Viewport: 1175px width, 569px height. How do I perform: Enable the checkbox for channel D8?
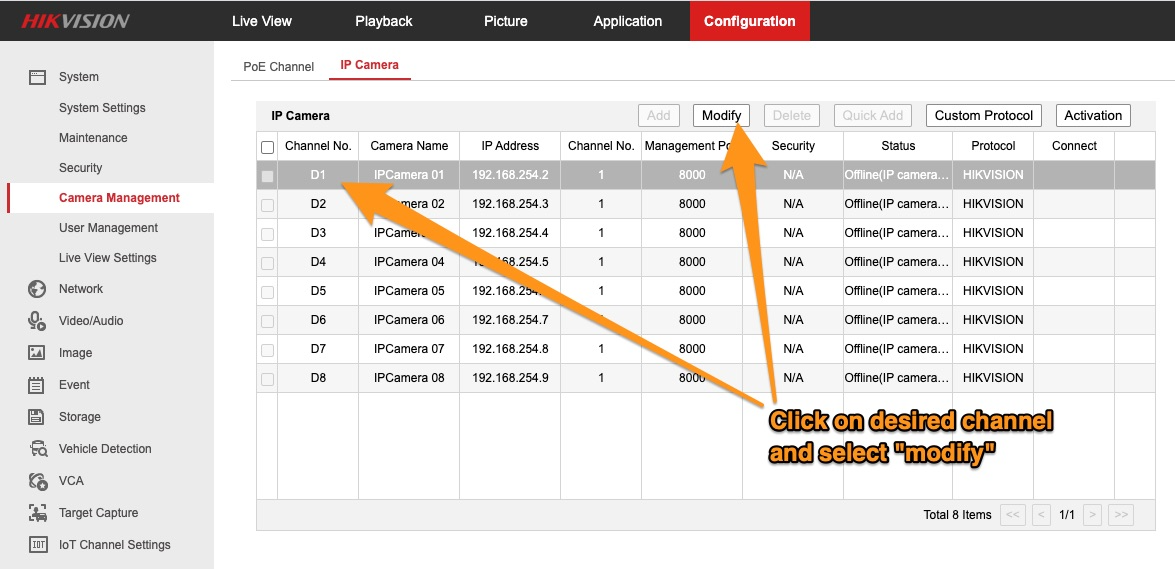pyautogui.click(x=267, y=379)
